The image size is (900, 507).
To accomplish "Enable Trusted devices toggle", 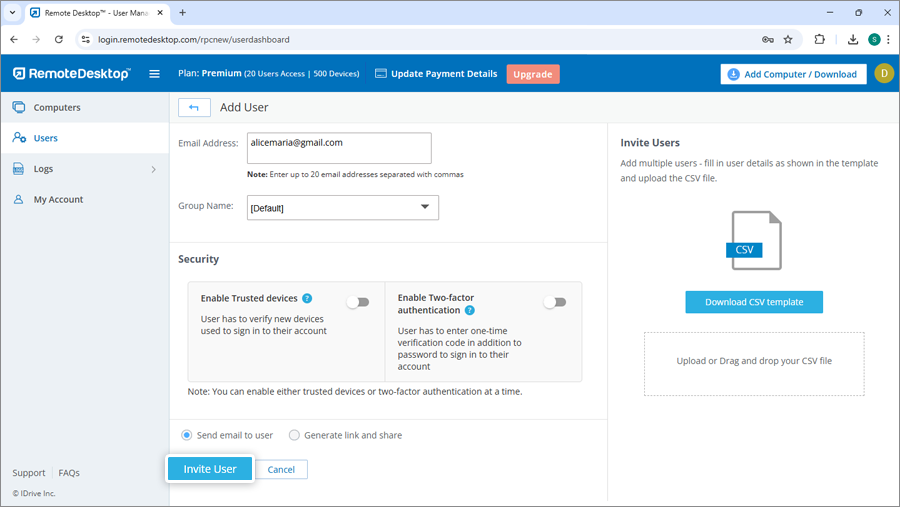I will [358, 302].
